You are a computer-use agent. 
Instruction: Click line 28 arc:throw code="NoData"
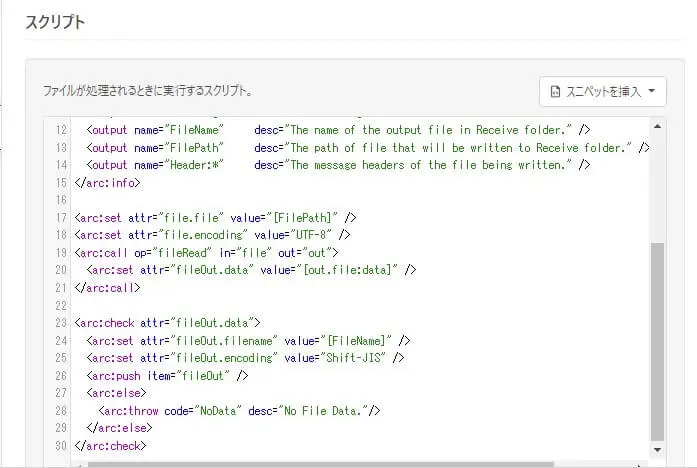pyautogui.click(x=239, y=411)
